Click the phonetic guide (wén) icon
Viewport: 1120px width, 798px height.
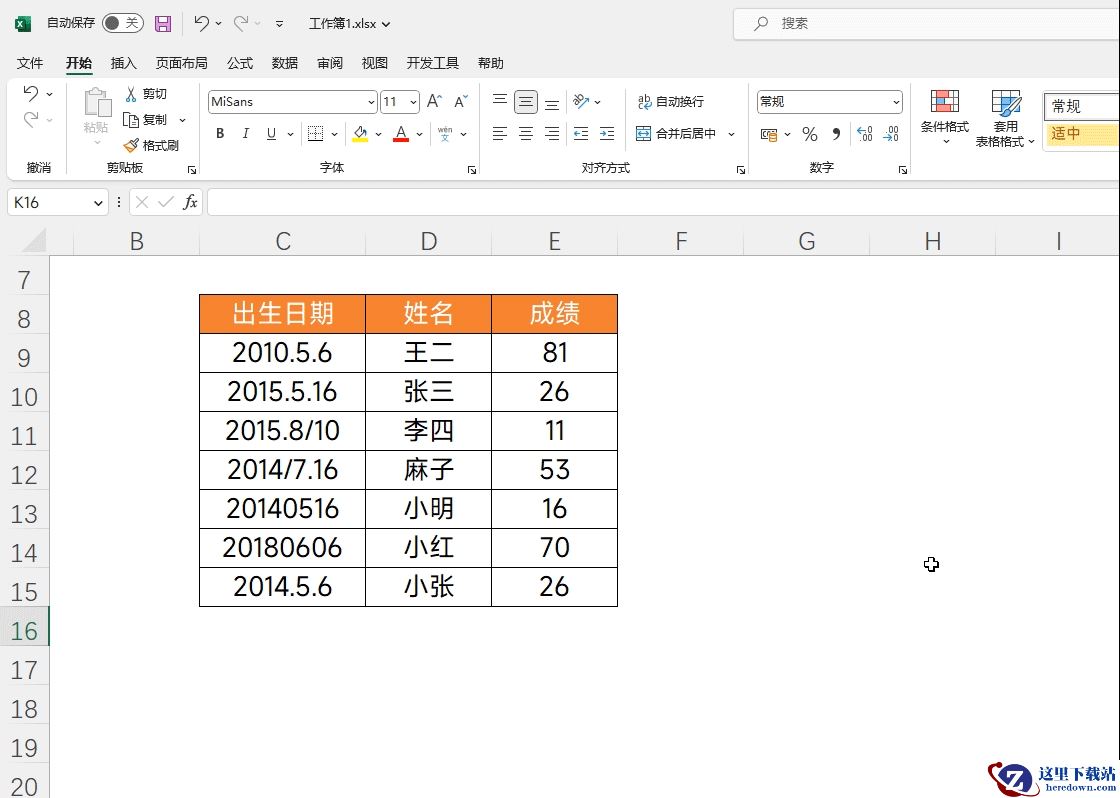(445, 134)
